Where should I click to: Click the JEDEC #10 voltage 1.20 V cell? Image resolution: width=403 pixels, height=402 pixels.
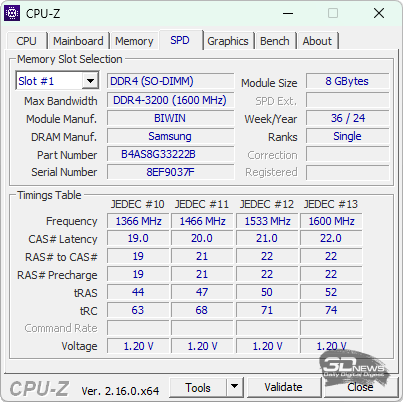(x=138, y=346)
